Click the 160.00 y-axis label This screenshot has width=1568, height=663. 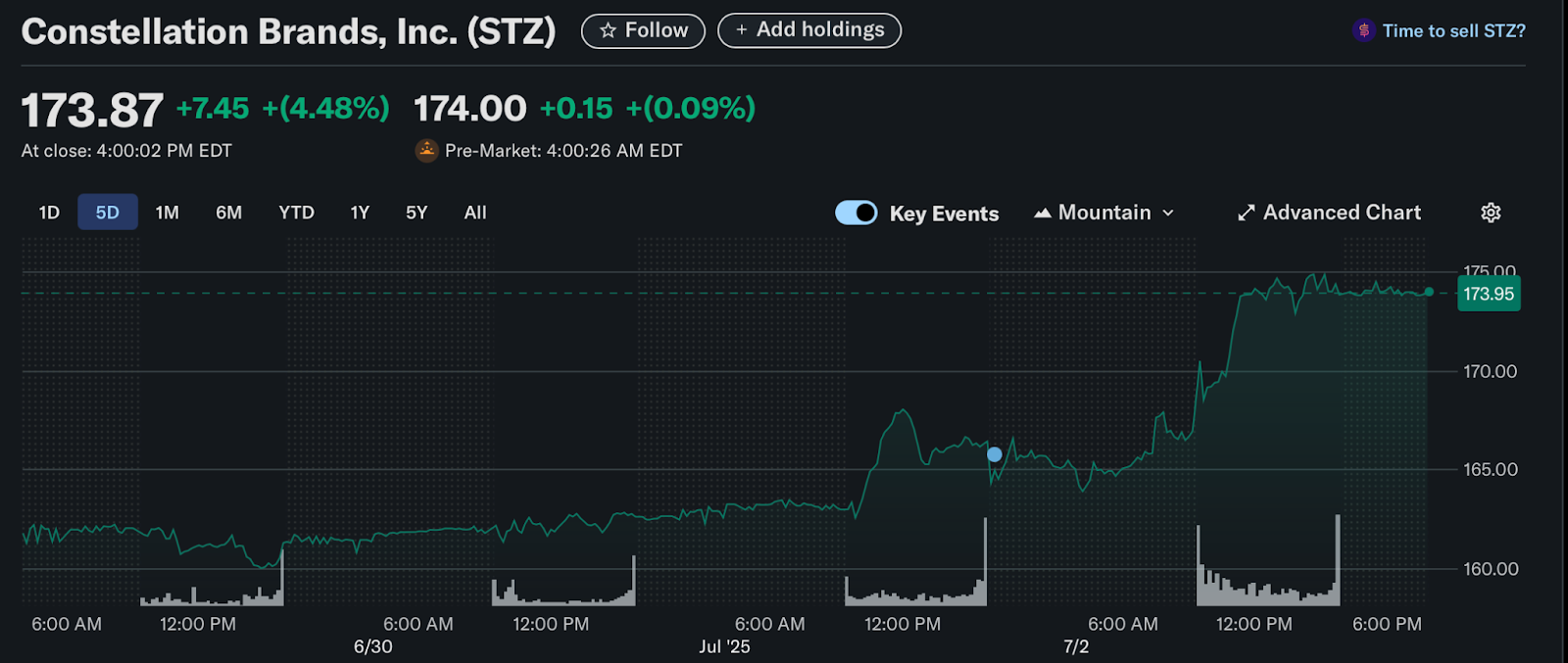[x=1490, y=569]
